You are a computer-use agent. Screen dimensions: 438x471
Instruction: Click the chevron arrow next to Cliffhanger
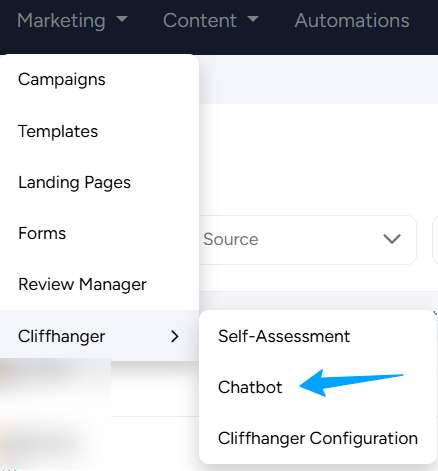[x=175, y=336]
